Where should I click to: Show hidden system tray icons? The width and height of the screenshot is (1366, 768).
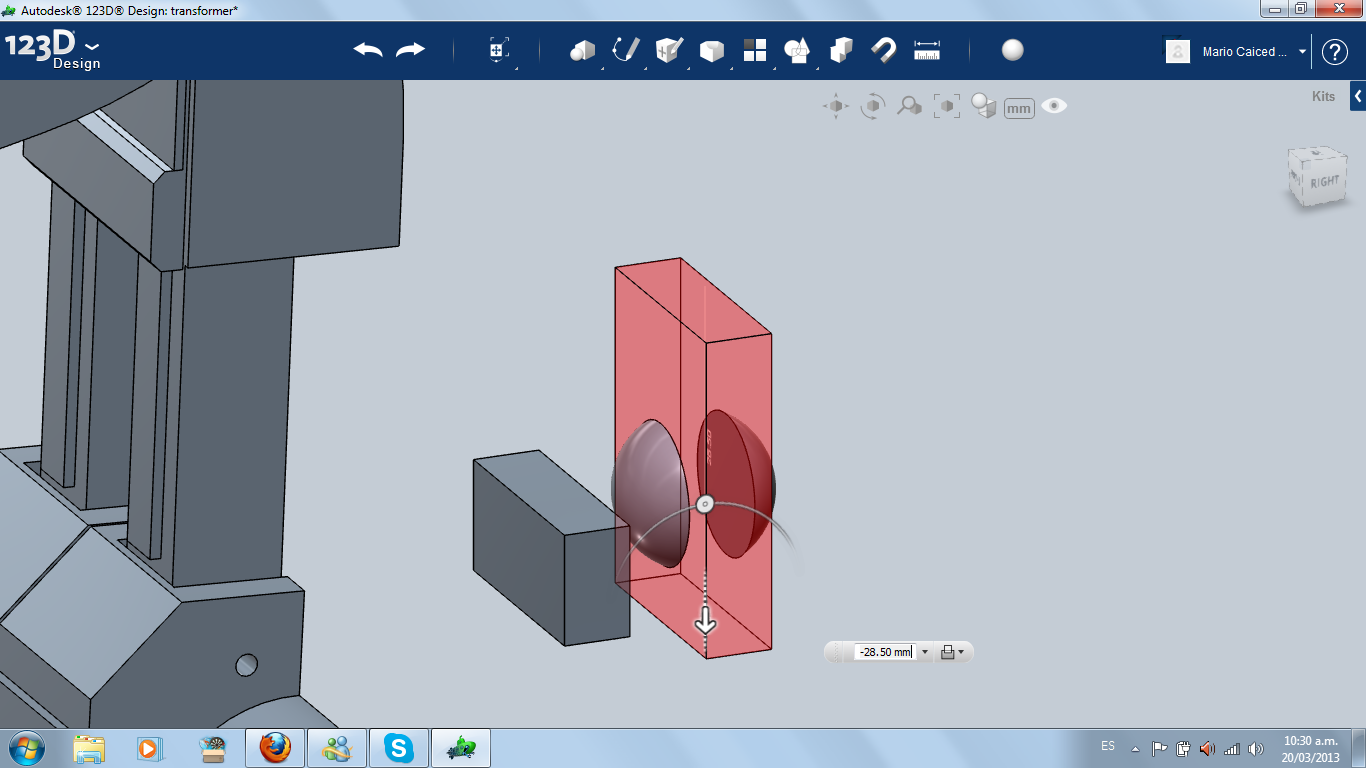[1135, 748]
